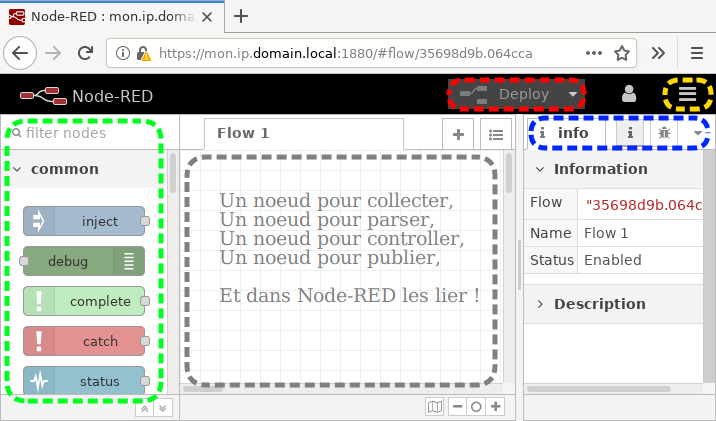Select the catch node in the palette

(x=84, y=341)
